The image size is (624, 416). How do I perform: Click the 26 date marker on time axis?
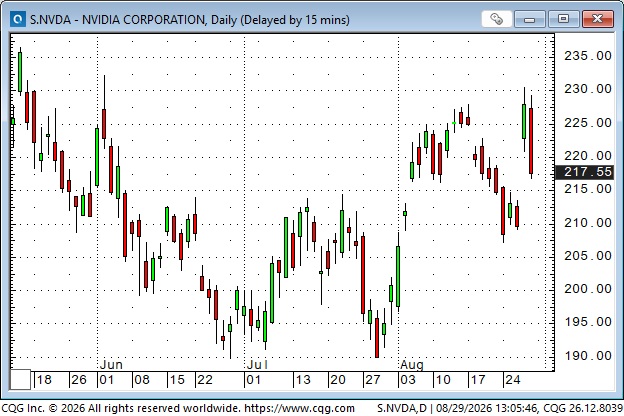coord(79,380)
